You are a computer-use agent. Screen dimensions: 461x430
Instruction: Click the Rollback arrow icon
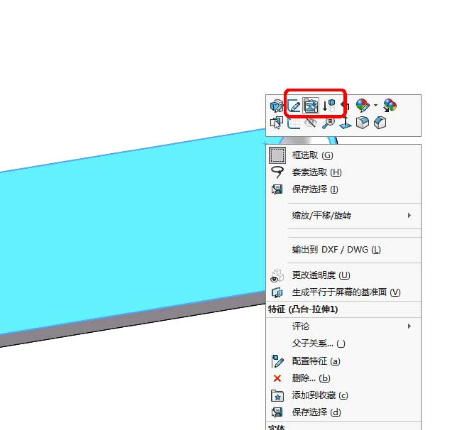pyautogui.click(x=345, y=106)
